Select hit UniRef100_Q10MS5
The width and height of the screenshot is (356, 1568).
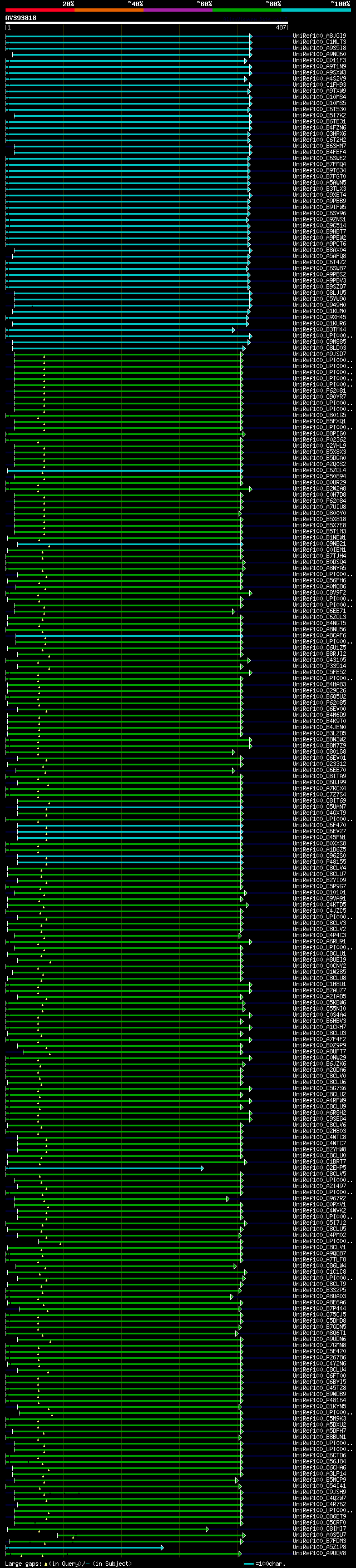[x=319, y=103]
